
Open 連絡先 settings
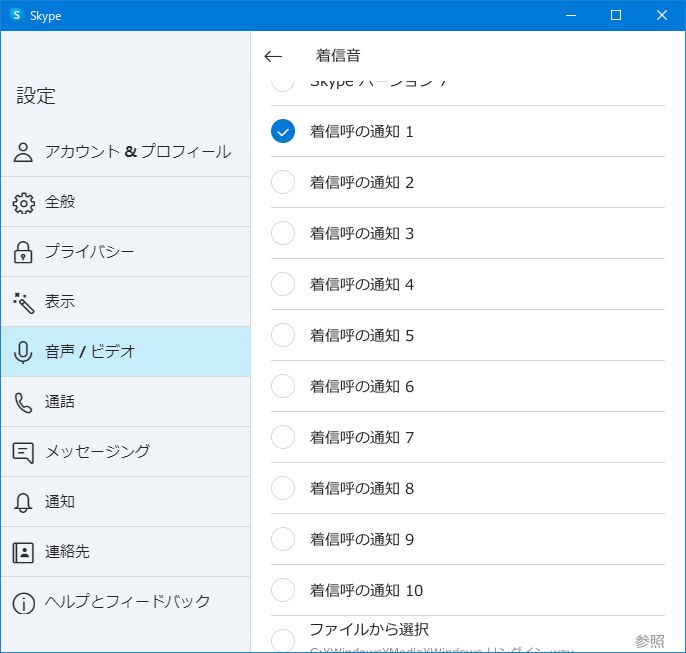click(126, 551)
